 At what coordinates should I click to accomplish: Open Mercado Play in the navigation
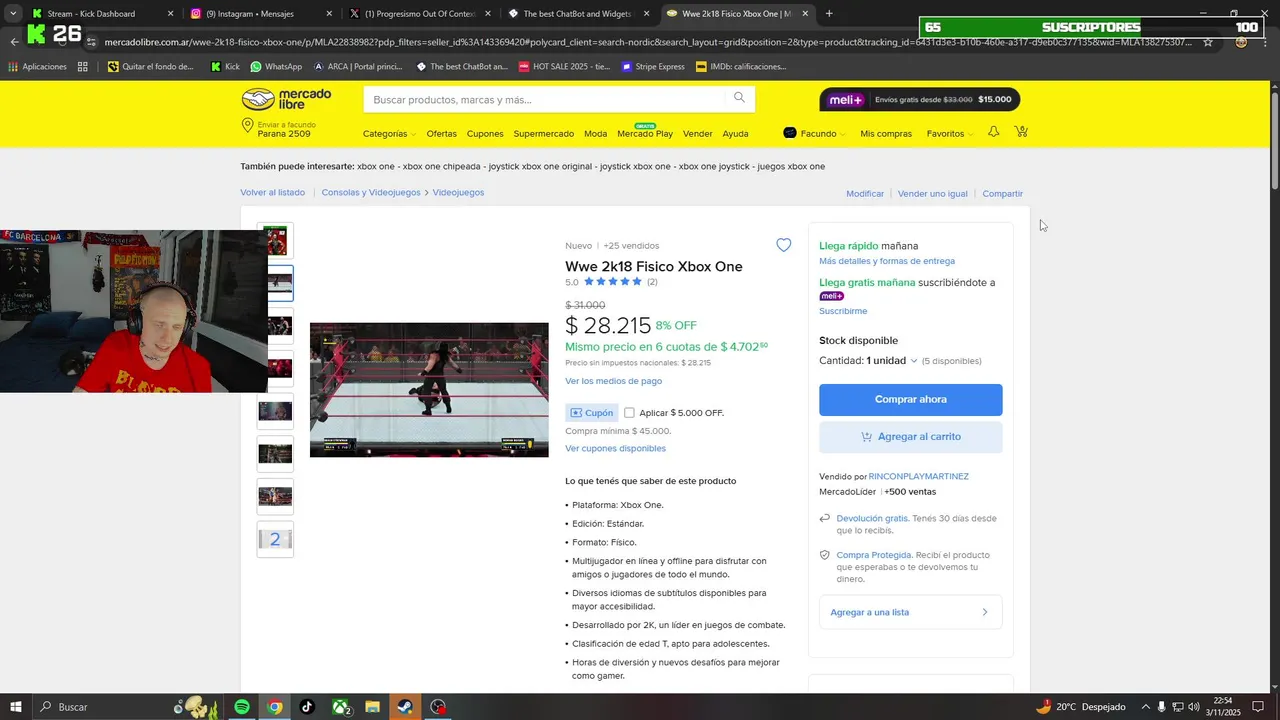click(x=645, y=134)
